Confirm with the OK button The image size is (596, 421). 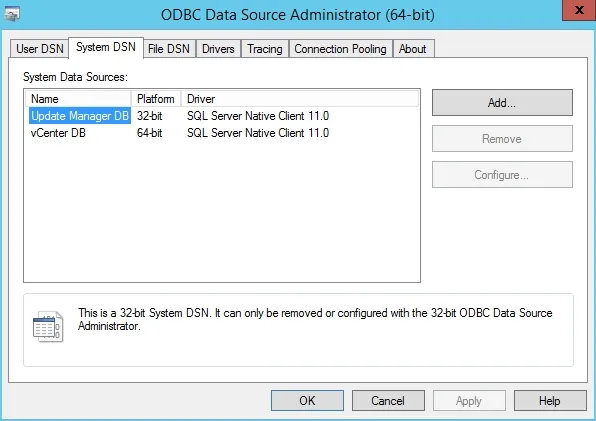(x=307, y=400)
